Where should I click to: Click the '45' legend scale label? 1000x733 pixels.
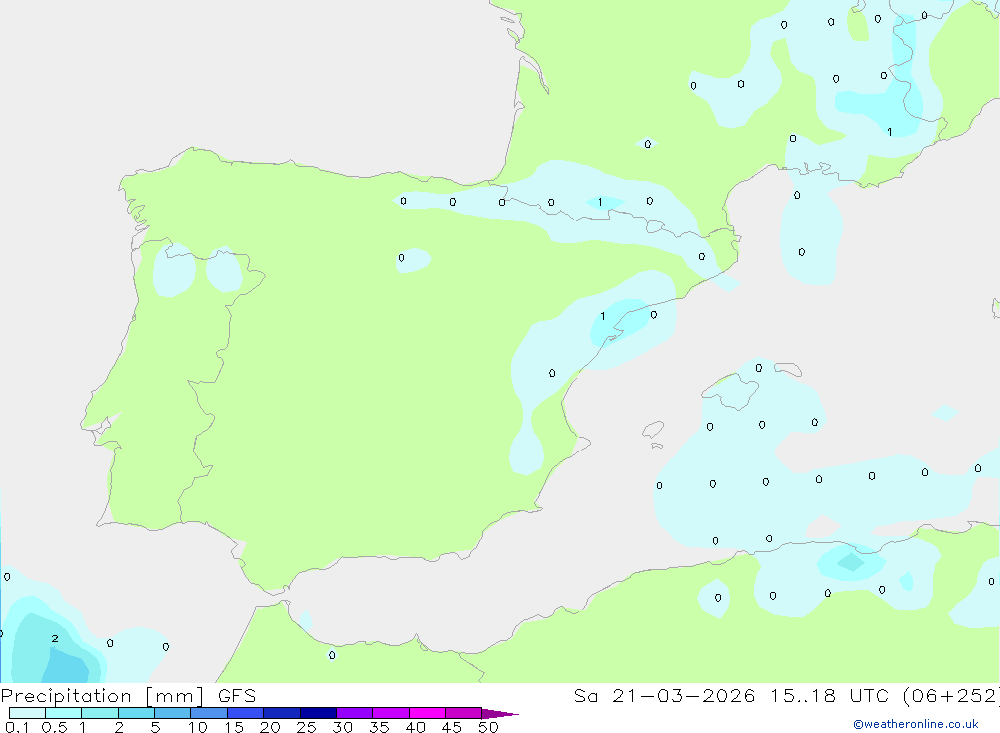pyautogui.click(x=452, y=727)
